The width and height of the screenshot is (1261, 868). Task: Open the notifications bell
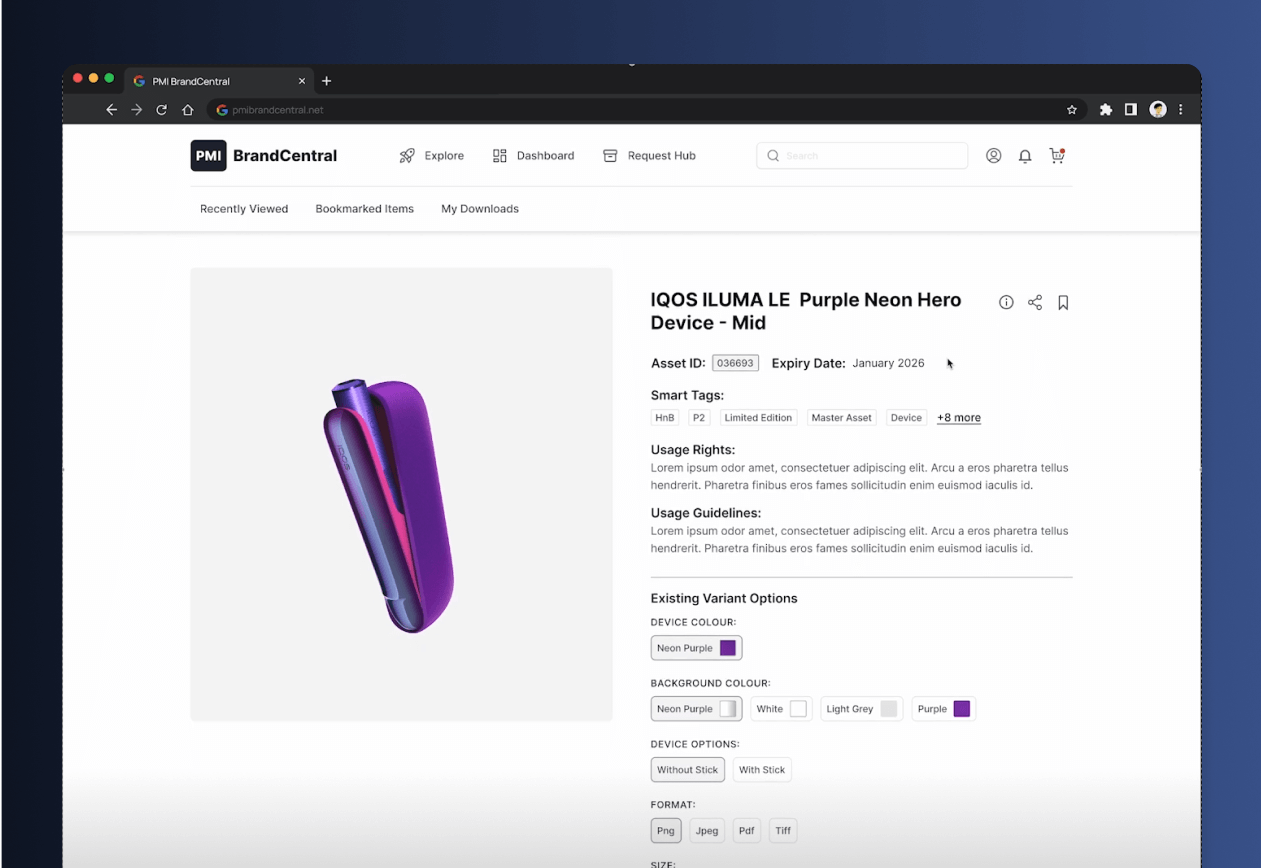pos(1025,156)
